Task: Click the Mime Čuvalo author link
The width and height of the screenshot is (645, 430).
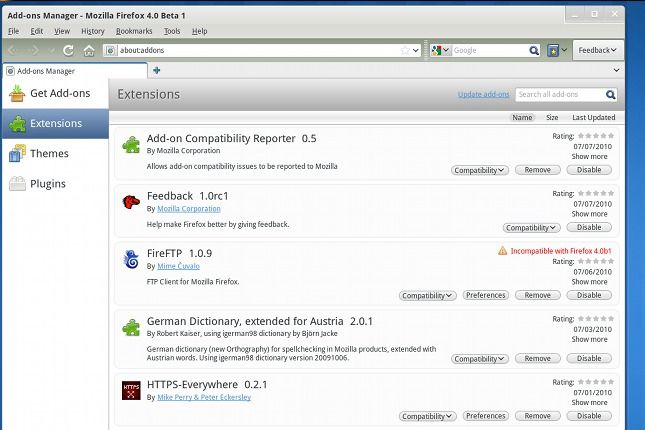Action: click(179, 266)
